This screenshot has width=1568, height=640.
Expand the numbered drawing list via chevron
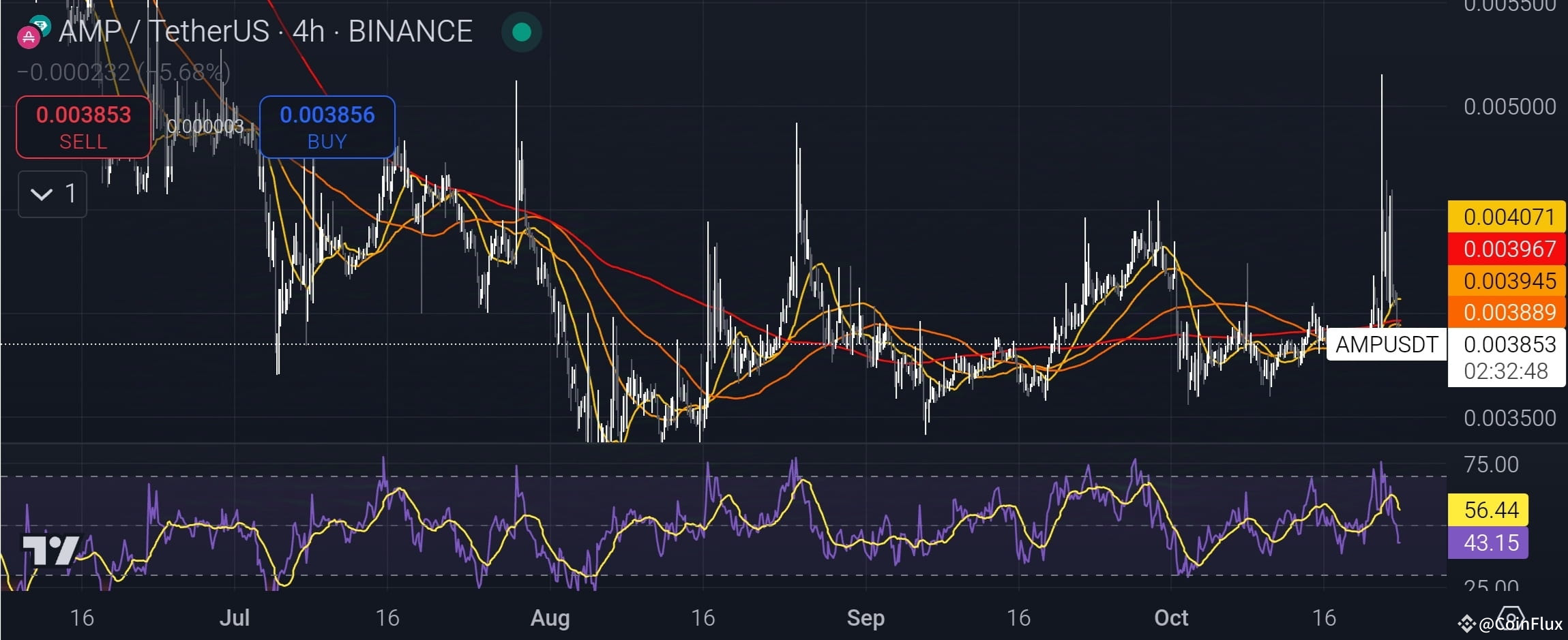(x=42, y=194)
